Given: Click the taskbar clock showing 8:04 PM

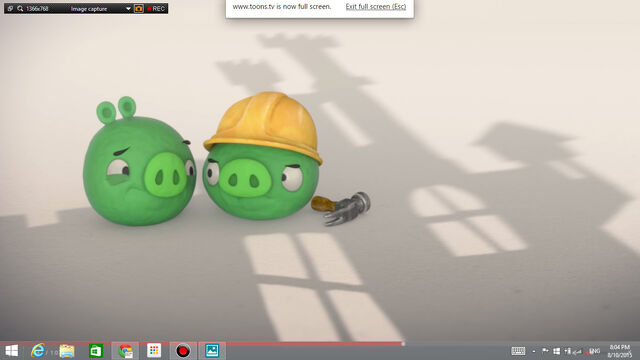Looking at the screenshot, I should (620, 351).
